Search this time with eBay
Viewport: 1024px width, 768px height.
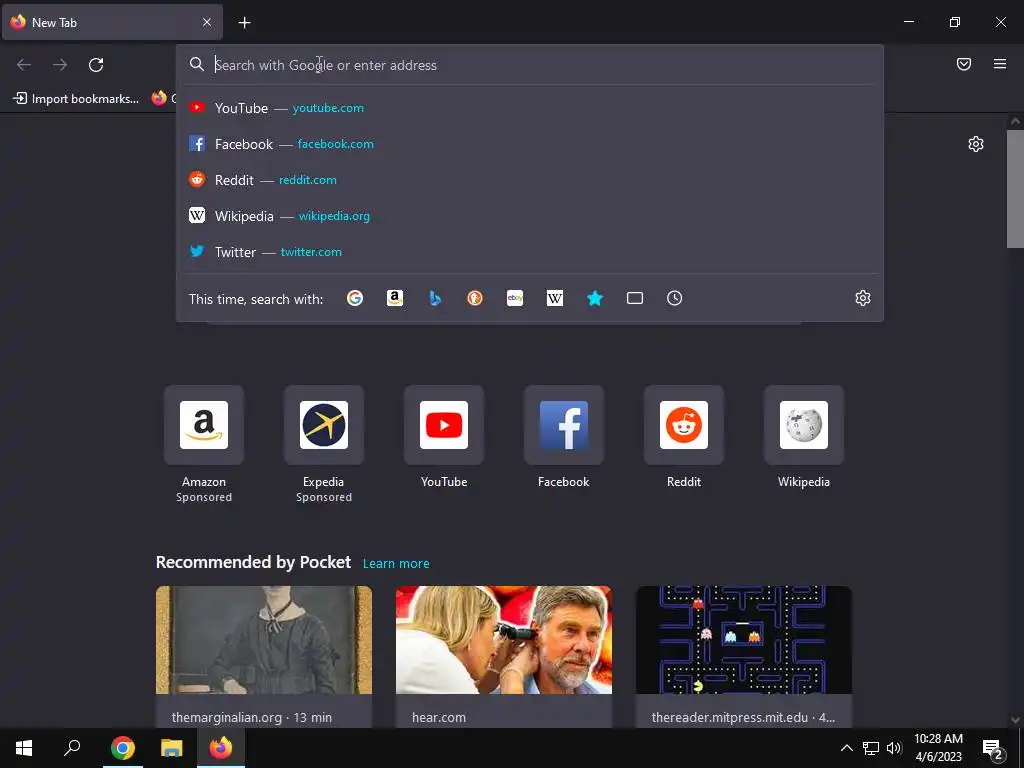tap(515, 298)
